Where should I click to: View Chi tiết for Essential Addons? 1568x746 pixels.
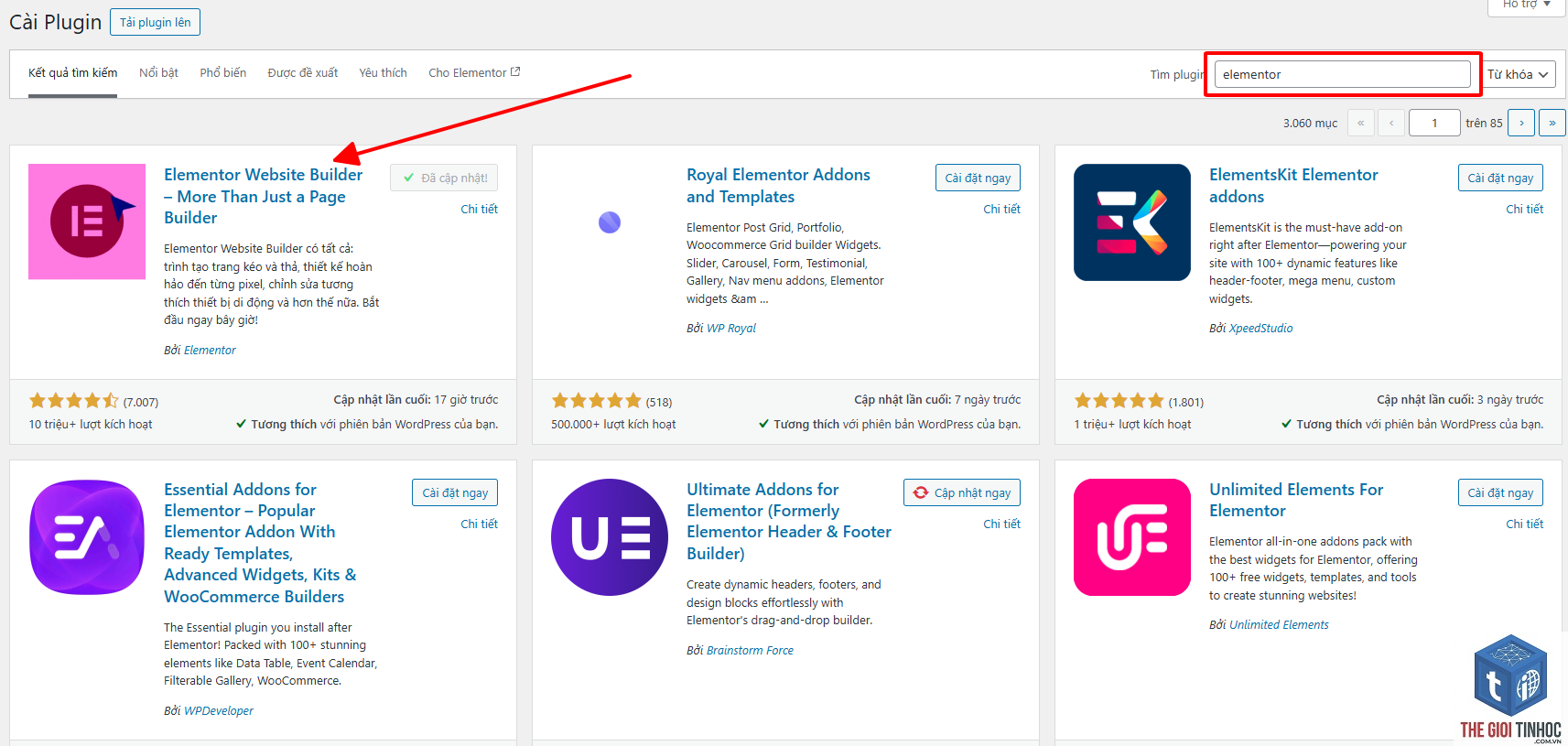click(x=479, y=524)
